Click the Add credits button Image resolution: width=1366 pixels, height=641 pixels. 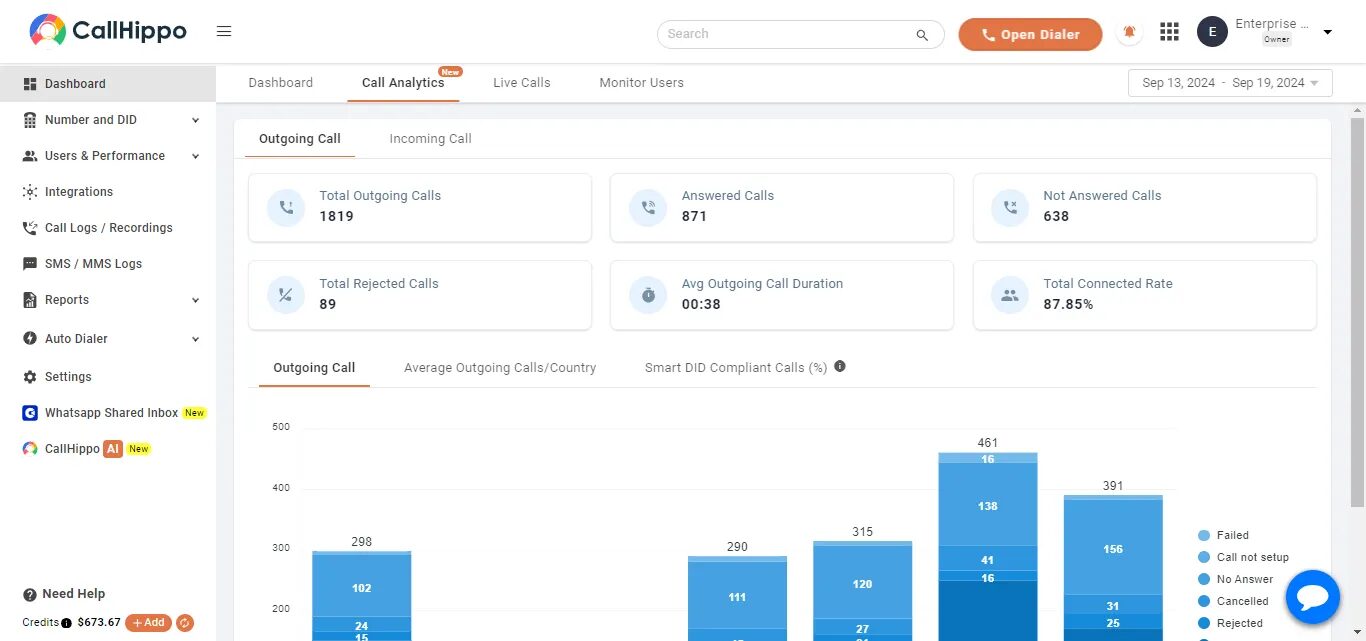click(x=148, y=623)
